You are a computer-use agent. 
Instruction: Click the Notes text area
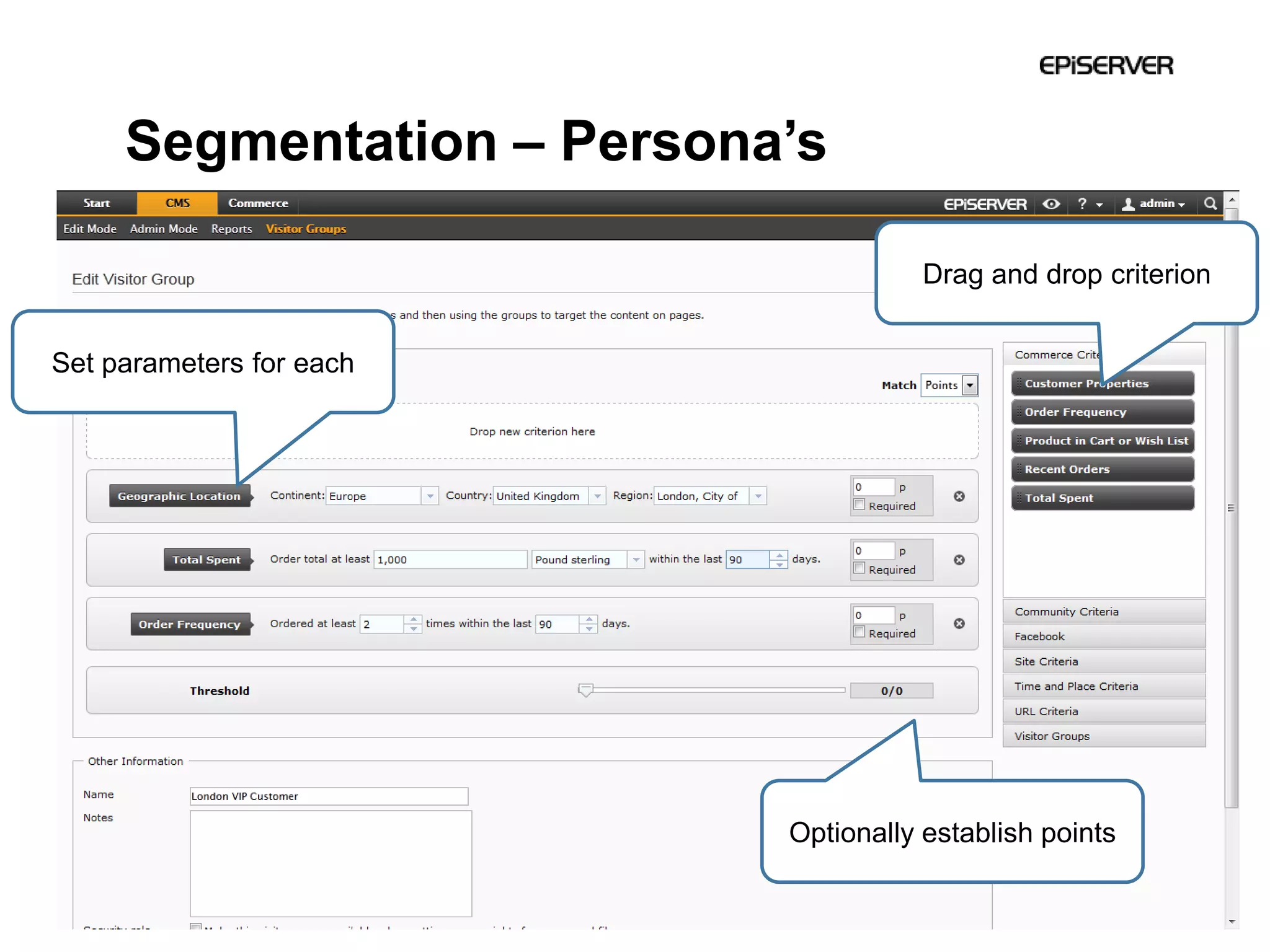click(x=331, y=863)
